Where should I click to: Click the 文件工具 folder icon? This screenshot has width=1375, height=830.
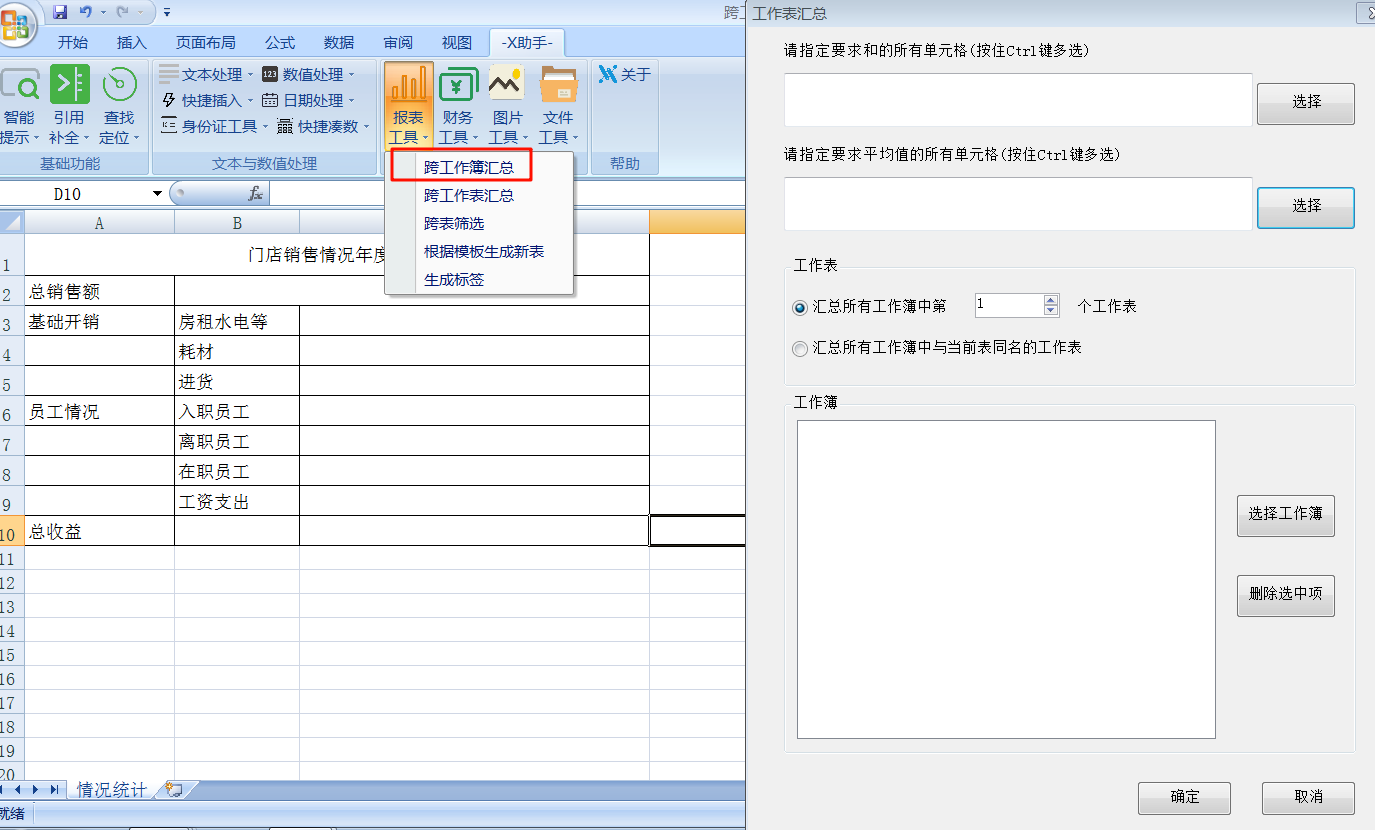click(558, 83)
